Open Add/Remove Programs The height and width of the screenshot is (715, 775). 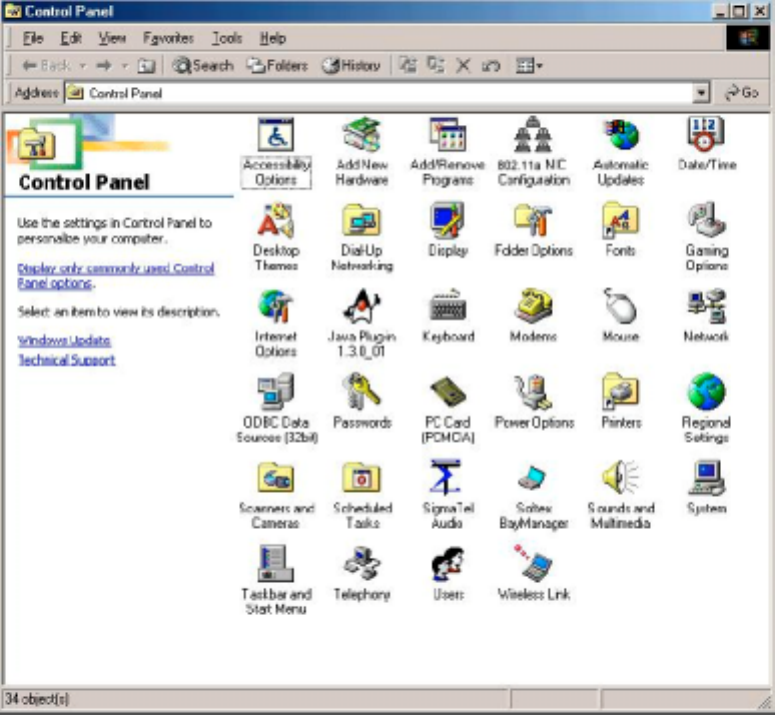tap(447, 152)
